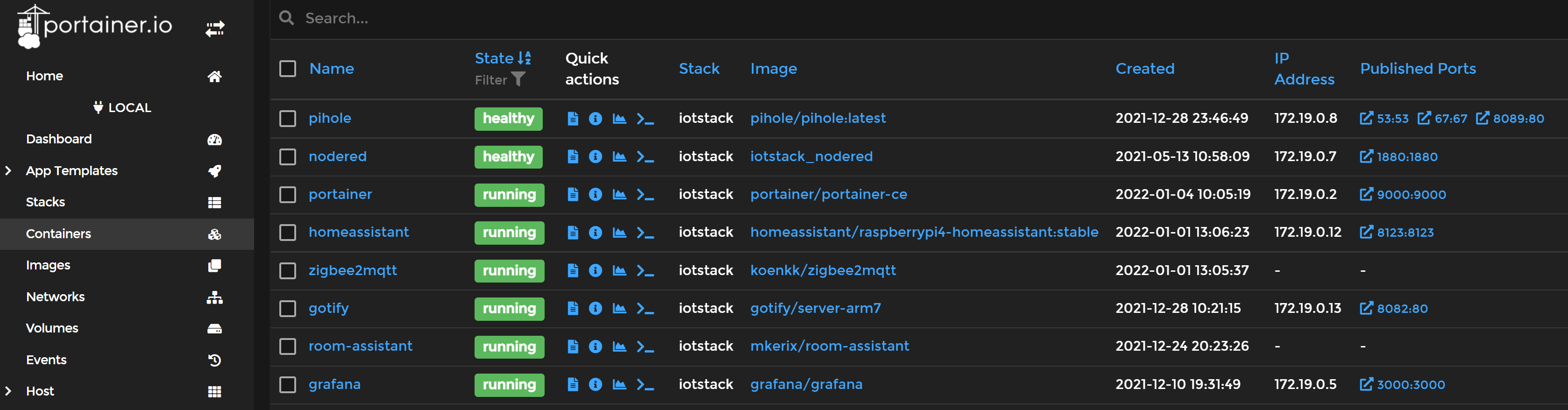Select the gotify container checkbox
Image resolution: width=1568 pixels, height=410 pixels.
(287, 308)
